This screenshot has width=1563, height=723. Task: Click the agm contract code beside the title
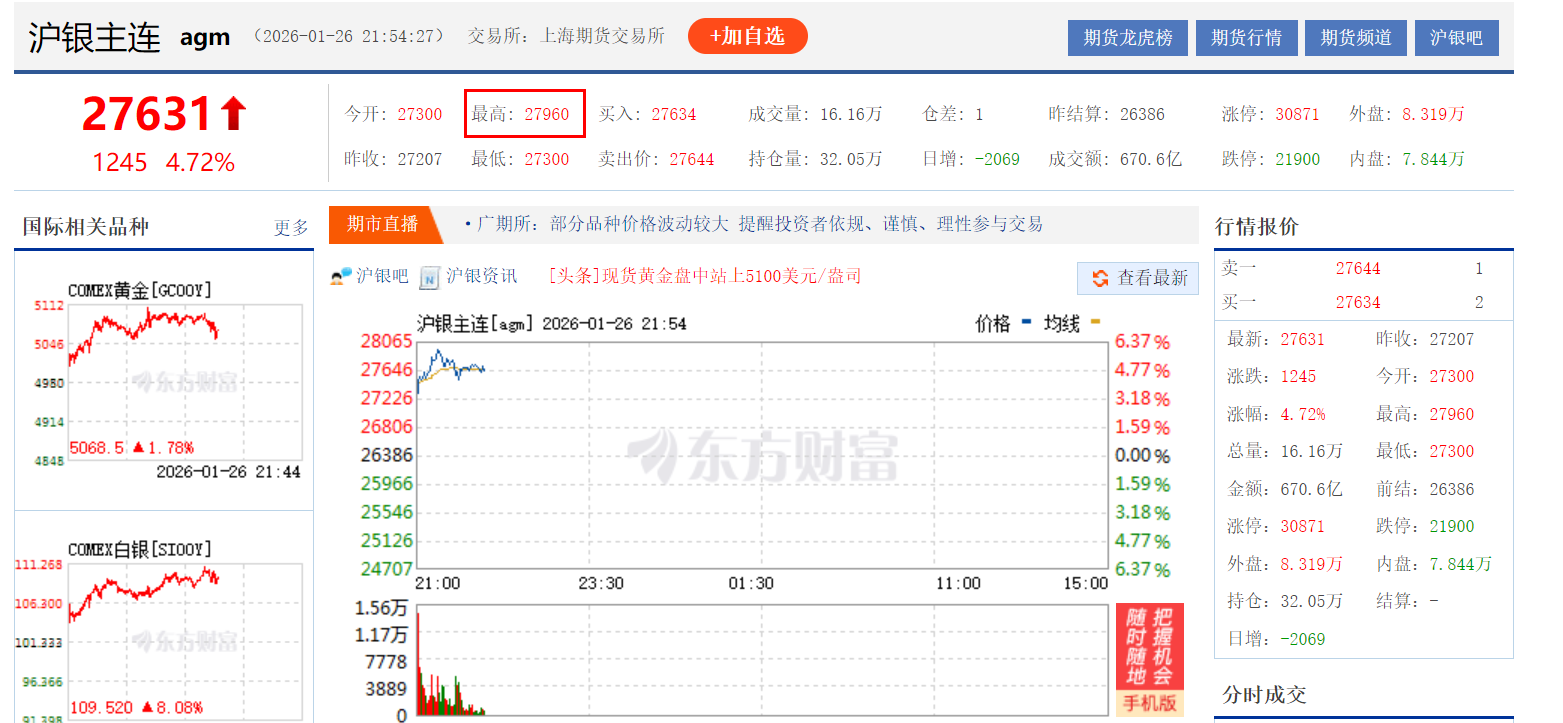pos(205,38)
